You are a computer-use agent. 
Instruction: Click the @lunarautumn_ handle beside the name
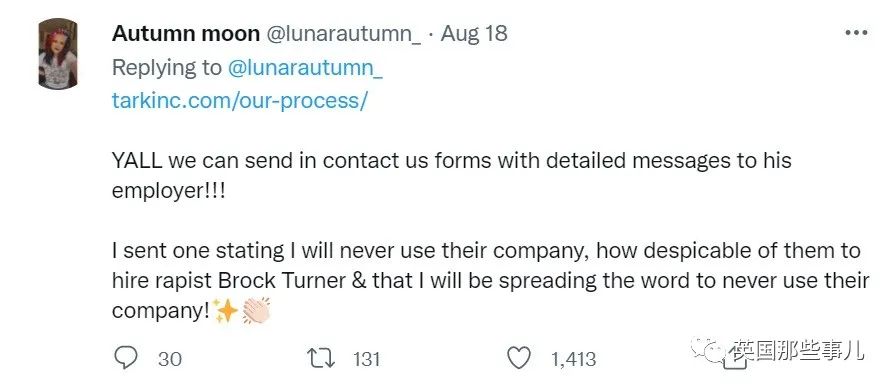344,34
